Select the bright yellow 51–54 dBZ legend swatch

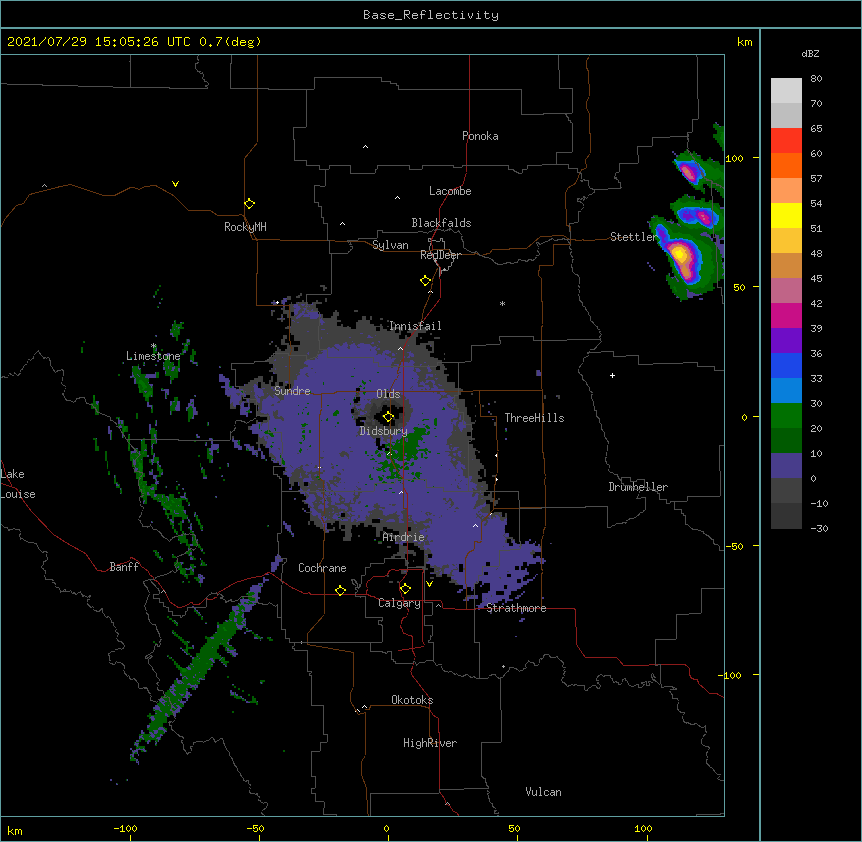tap(786, 215)
